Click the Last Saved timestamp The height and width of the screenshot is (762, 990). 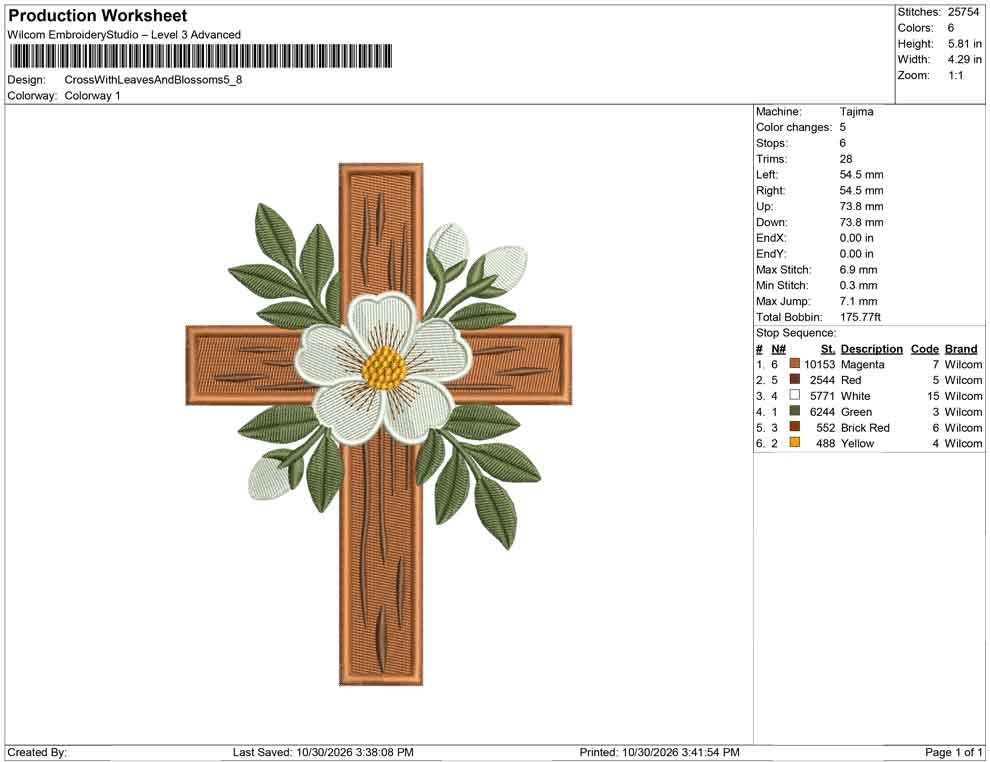coord(323,752)
